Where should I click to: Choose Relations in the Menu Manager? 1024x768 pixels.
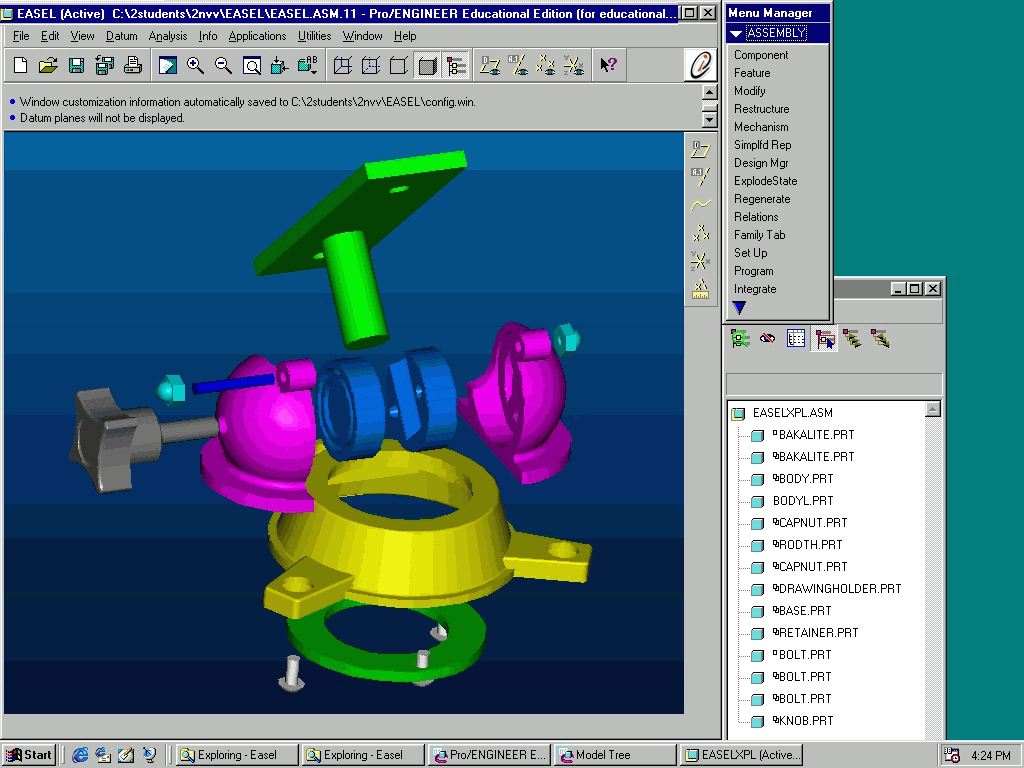(756, 217)
